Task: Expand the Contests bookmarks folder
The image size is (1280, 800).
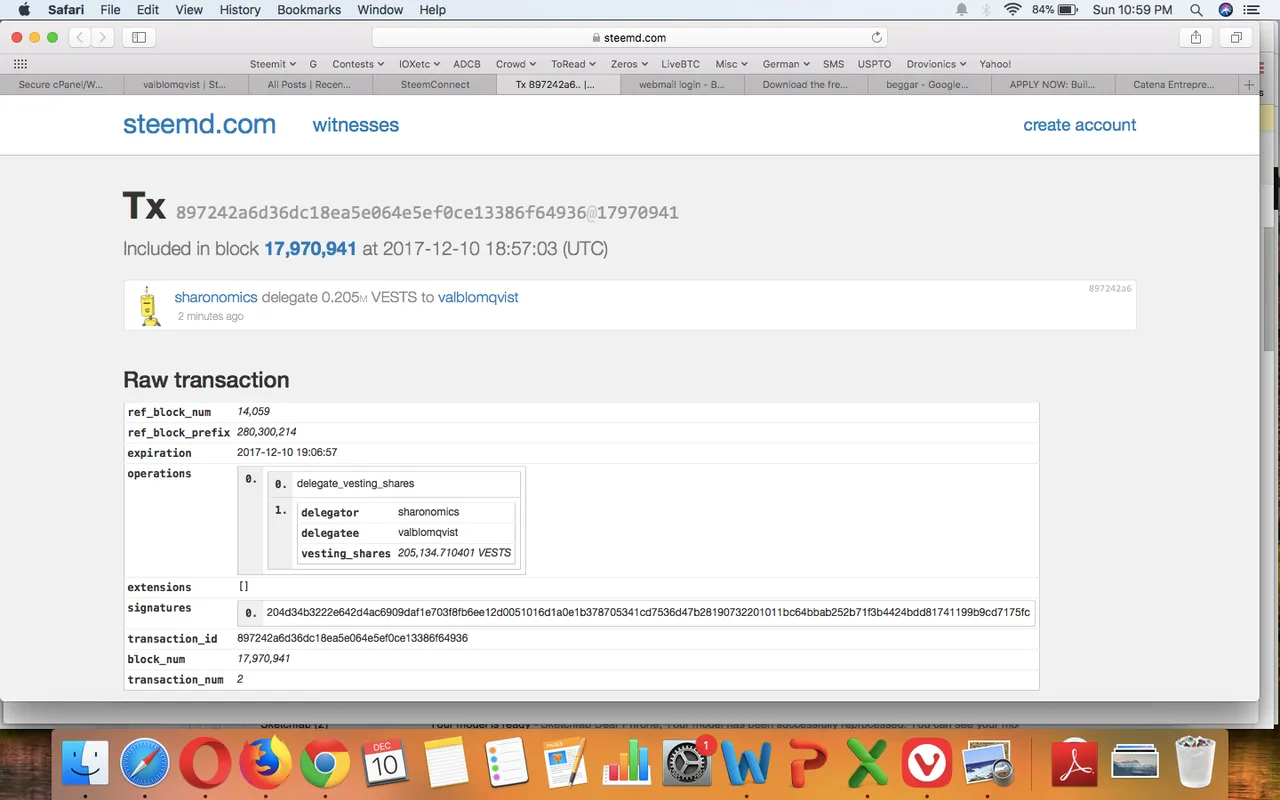Action: click(x=358, y=64)
